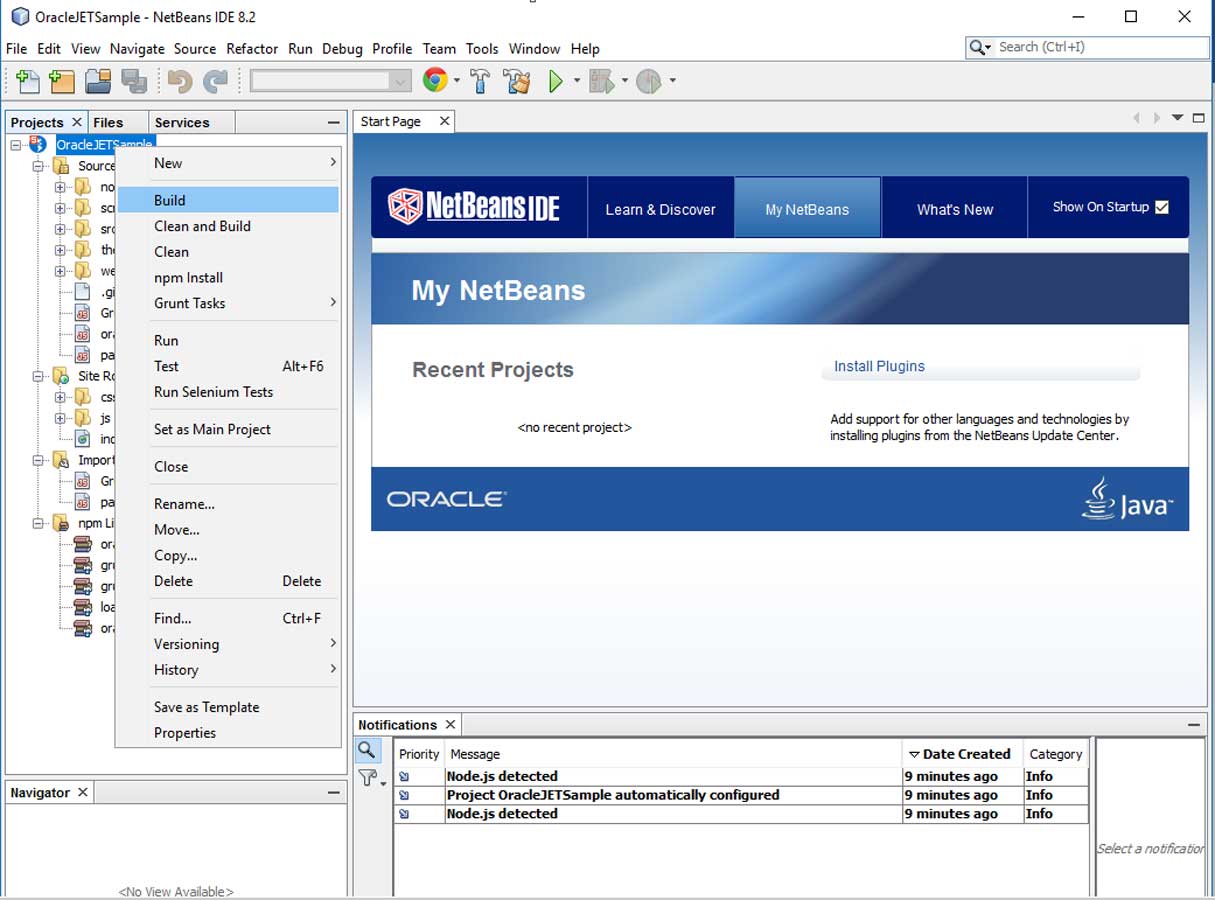Switch to the Services tab

pos(182,122)
